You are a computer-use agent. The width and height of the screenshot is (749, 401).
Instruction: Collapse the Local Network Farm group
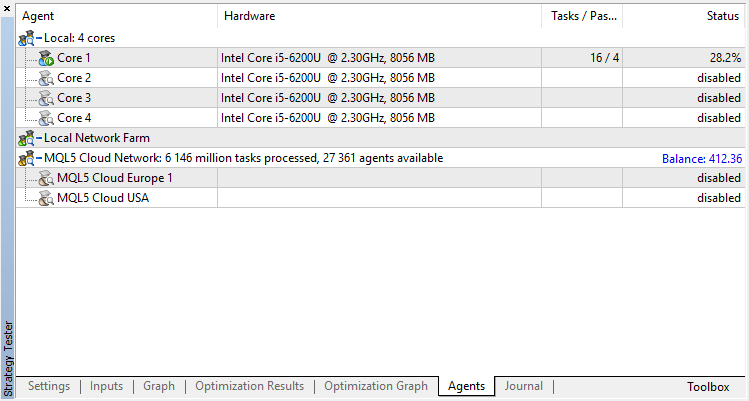[39, 138]
